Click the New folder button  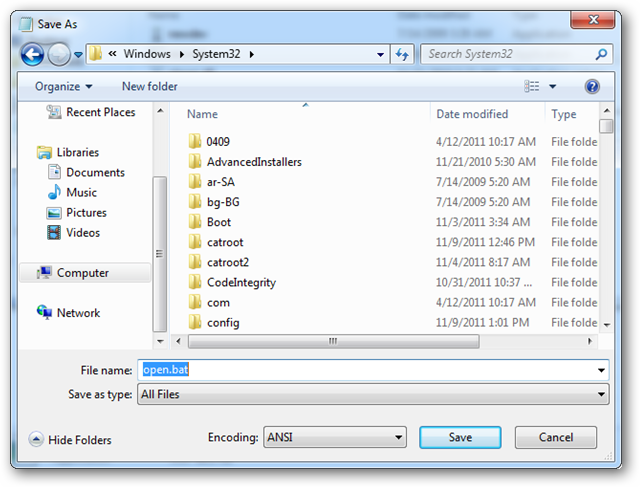pos(150,87)
